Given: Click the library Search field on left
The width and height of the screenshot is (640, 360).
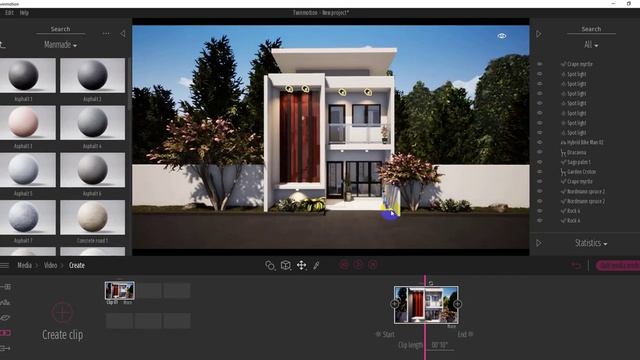Looking at the screenshot, I should point(60,29).
